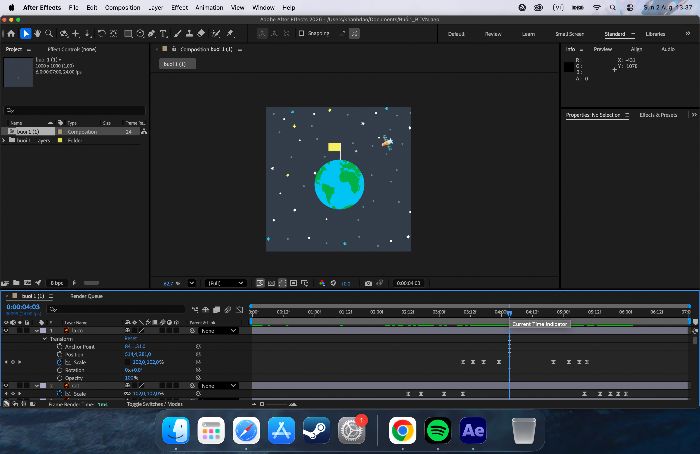Select the Roto Brush tool
This screenshot has width=700, height=454.
coord(217,33)
